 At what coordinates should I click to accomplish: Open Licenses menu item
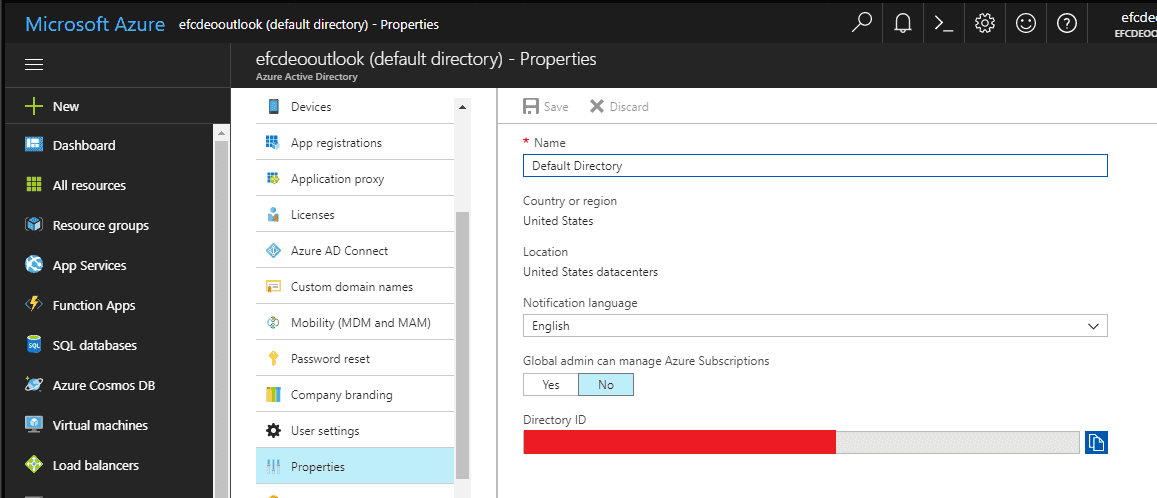[355, 215]
